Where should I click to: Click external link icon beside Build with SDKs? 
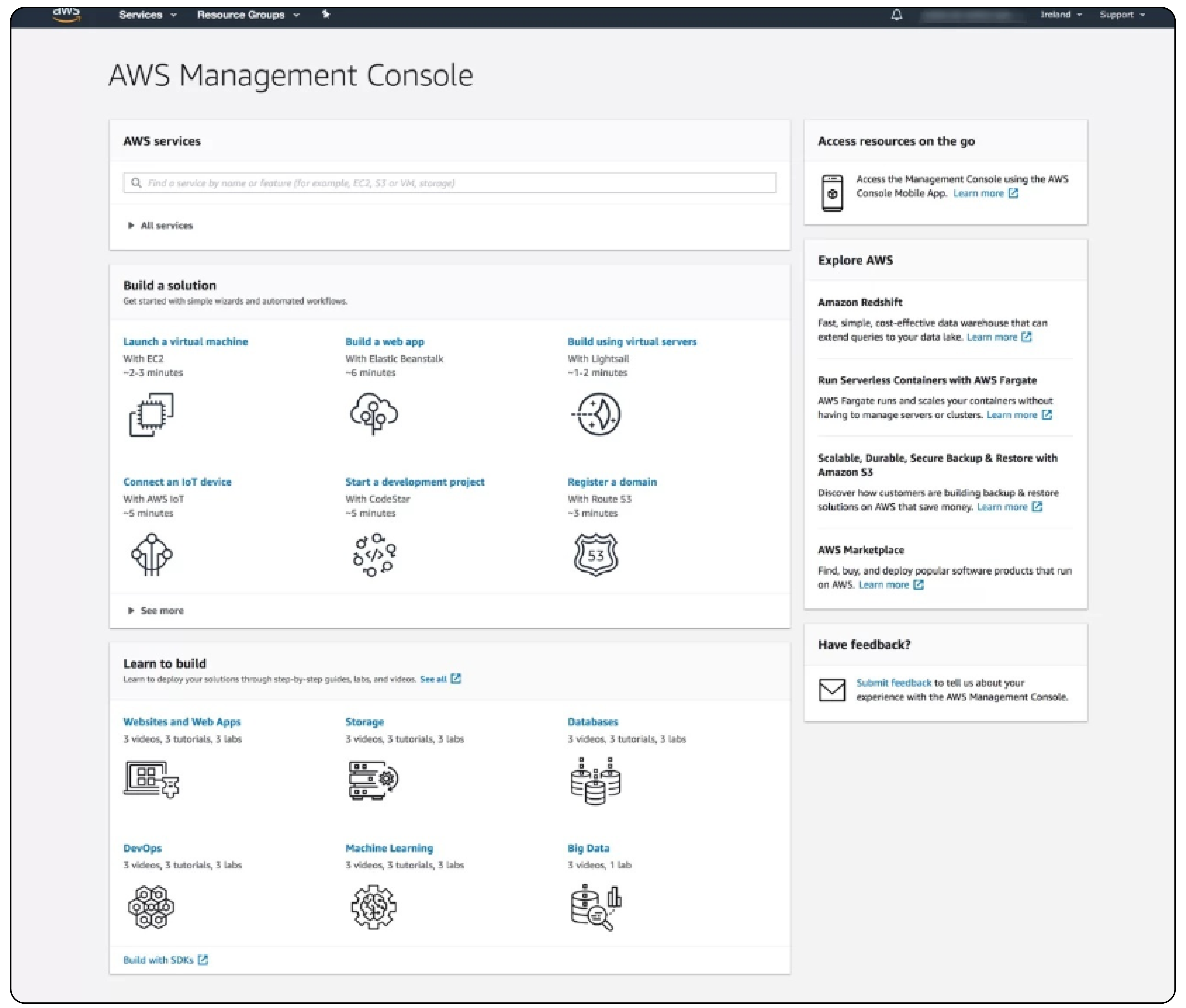[203, 960]
